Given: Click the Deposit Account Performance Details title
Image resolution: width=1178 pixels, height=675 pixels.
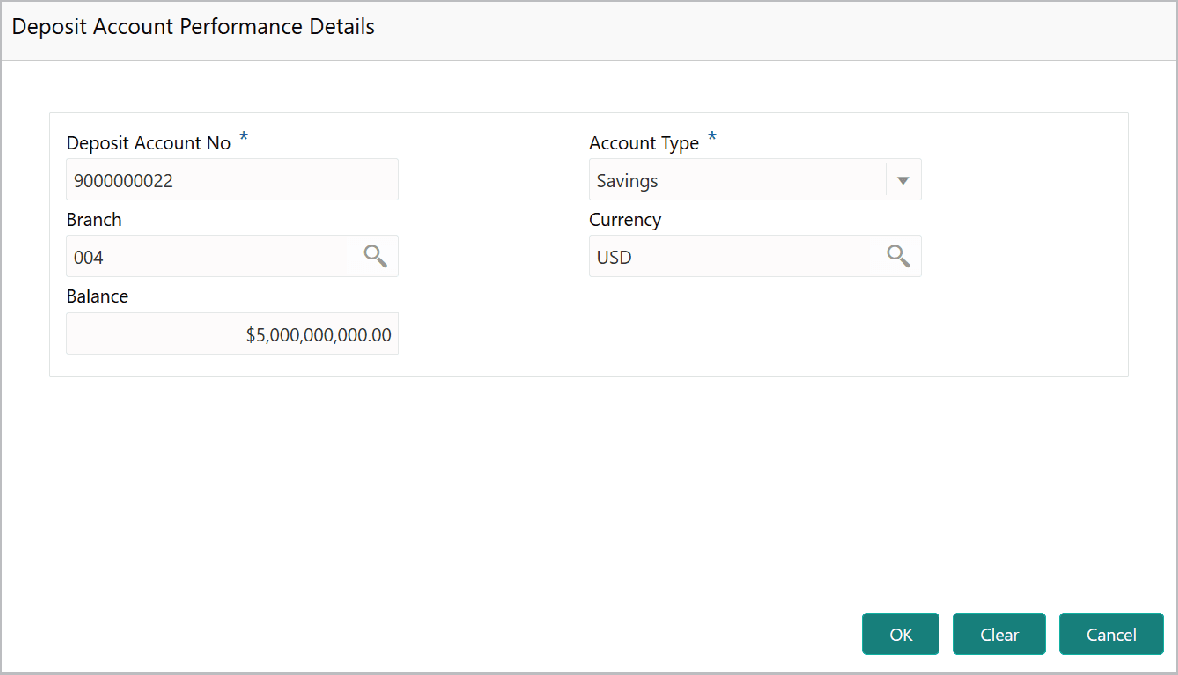Looking at the screenshot, I should click(x=193, y=27).
